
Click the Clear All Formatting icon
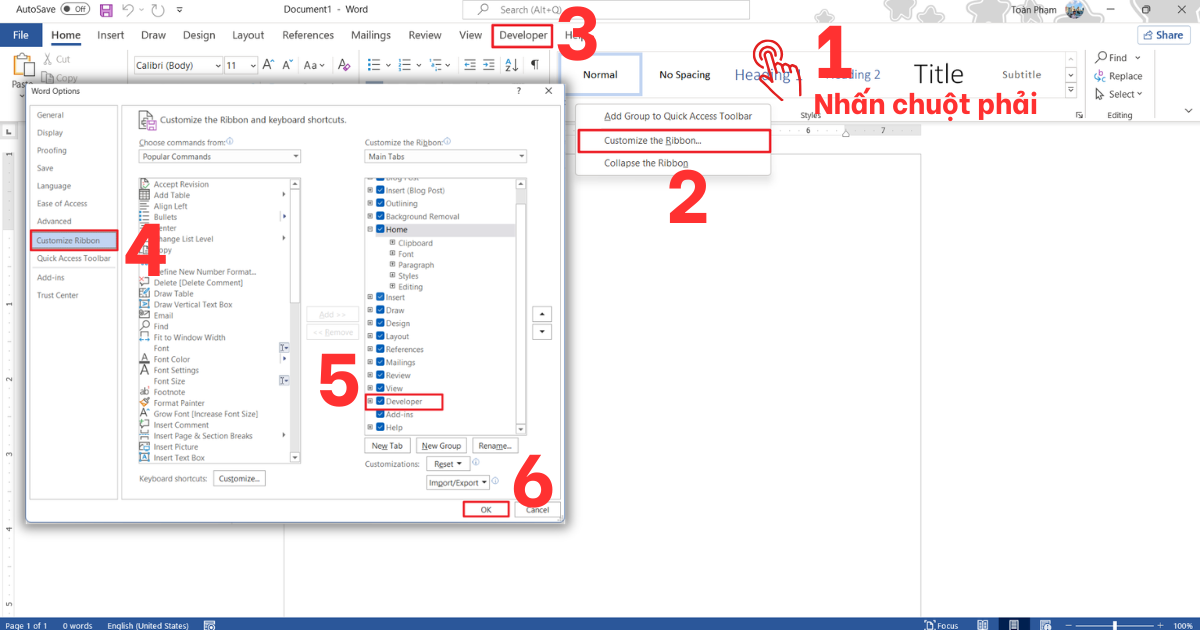pos(344,65)
